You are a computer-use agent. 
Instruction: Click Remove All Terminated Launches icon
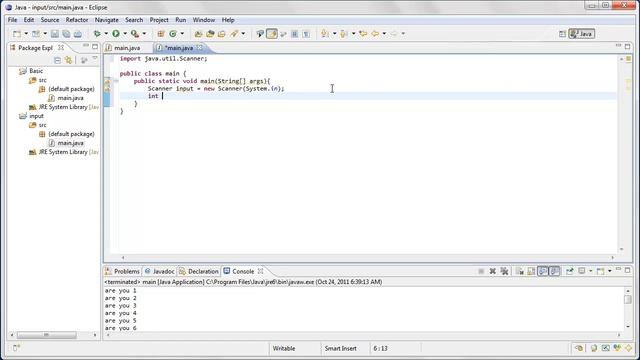(x=504, y=271)
